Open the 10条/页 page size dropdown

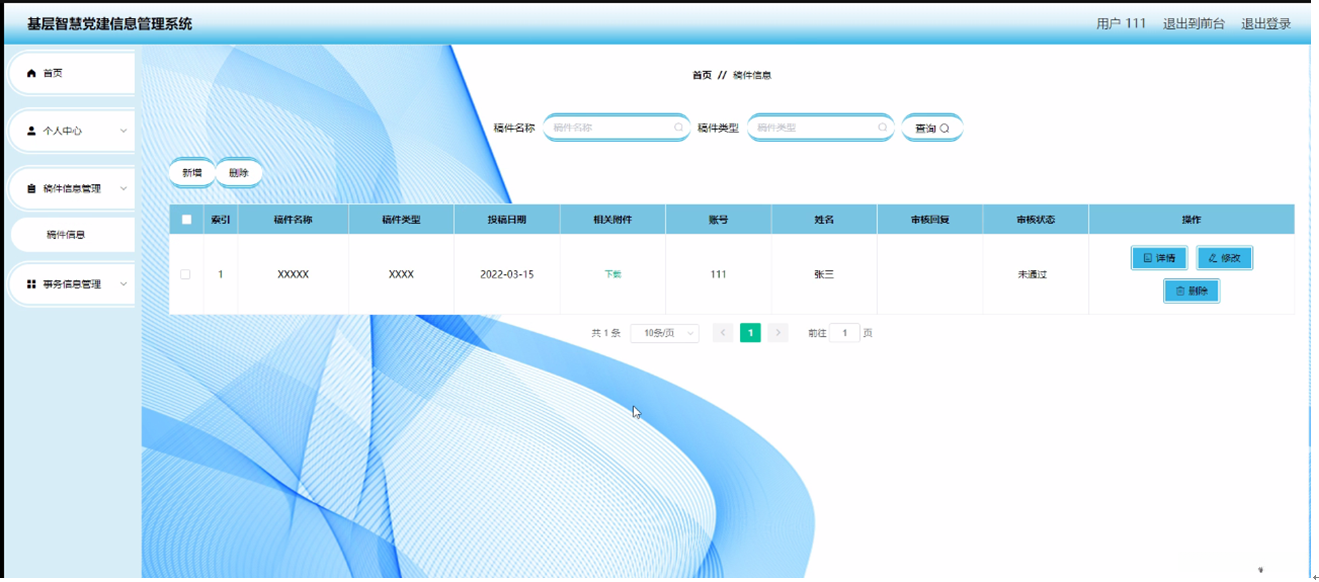click(664, 333)
